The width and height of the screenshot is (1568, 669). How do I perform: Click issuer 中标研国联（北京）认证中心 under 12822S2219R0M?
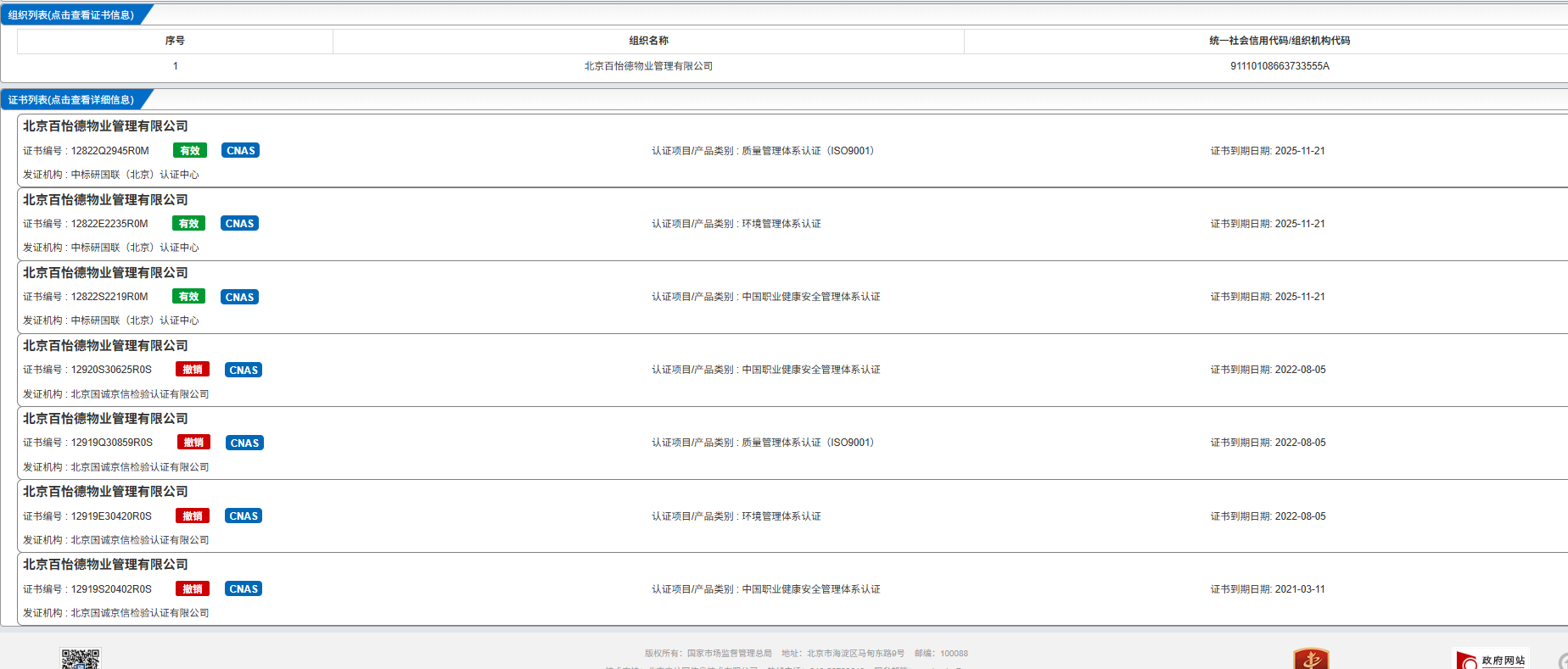click(135, 321)
